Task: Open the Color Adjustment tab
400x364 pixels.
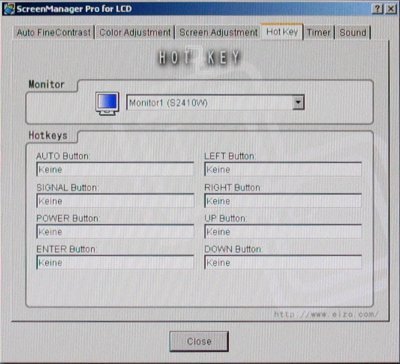Action: [x=135, y=33]
